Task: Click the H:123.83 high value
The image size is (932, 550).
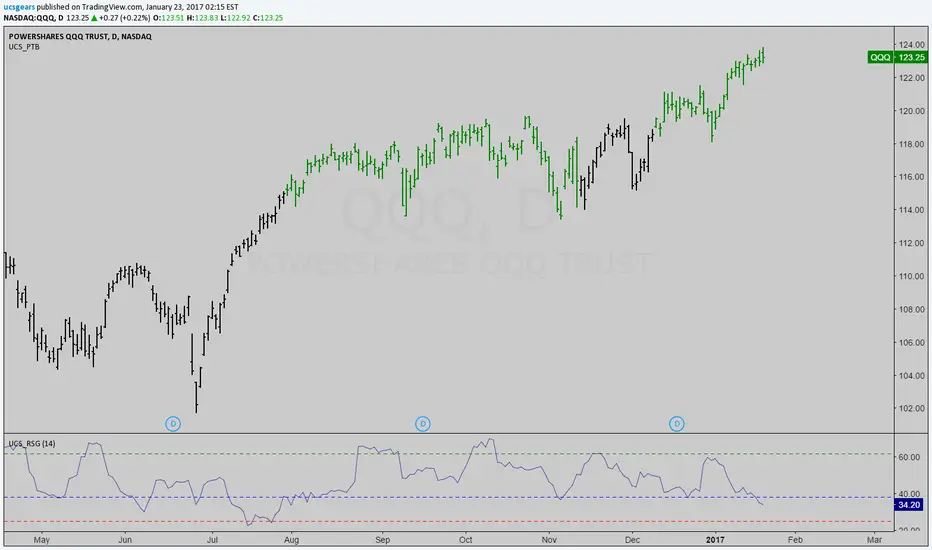Action: (202, 18)
